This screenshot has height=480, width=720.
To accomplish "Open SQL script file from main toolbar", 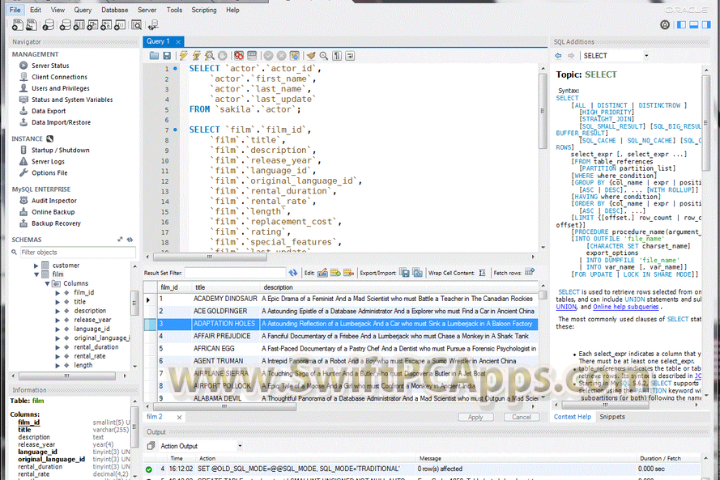I will (32, 25).
